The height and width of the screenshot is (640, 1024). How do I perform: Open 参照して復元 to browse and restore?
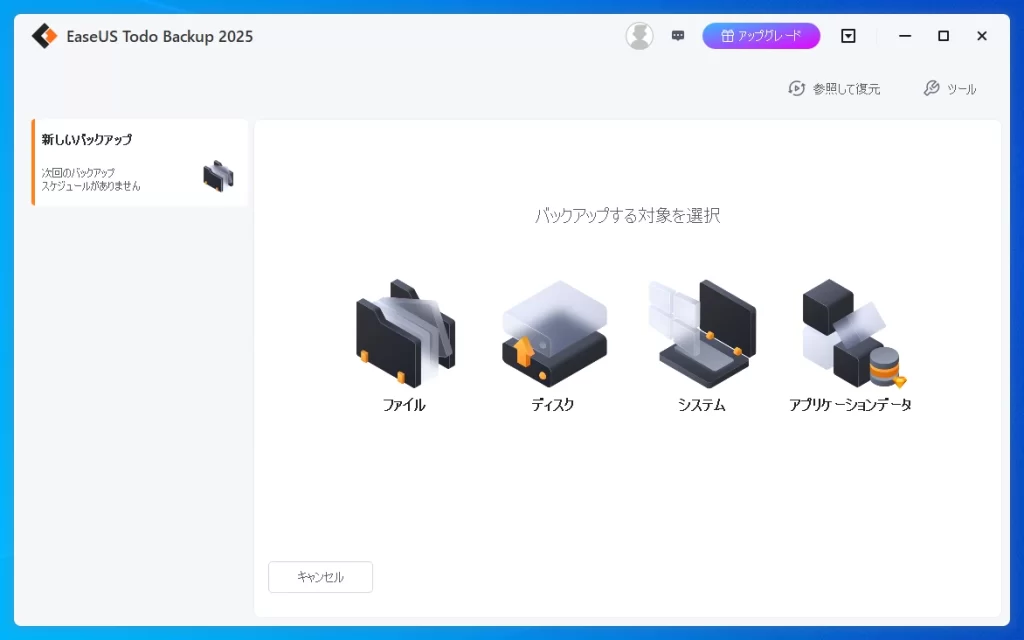coord(834,89)
